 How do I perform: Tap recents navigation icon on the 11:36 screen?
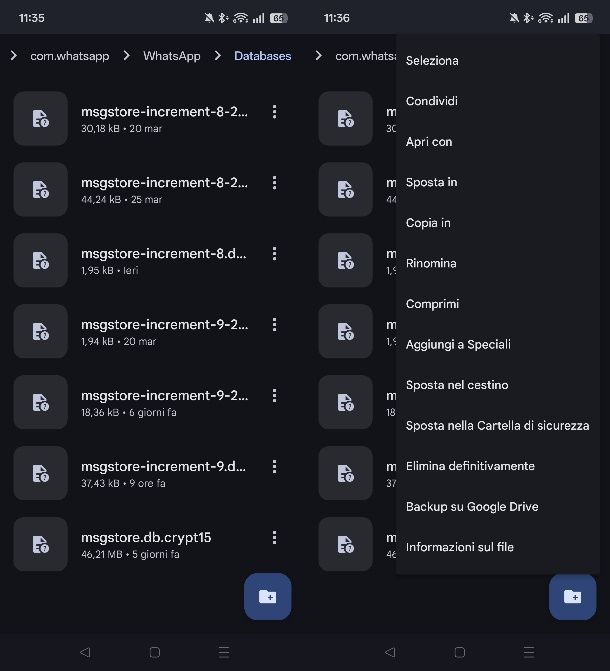point(529,652)
